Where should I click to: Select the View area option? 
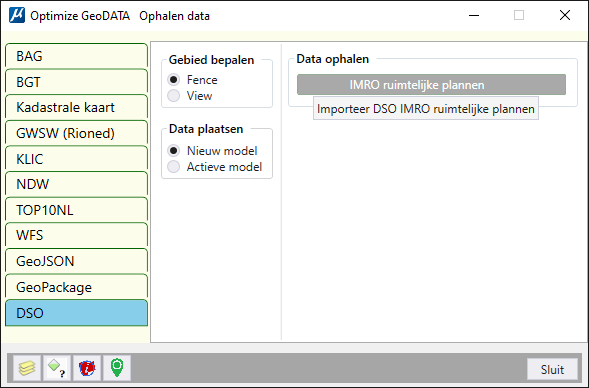[x=174, y=96]
